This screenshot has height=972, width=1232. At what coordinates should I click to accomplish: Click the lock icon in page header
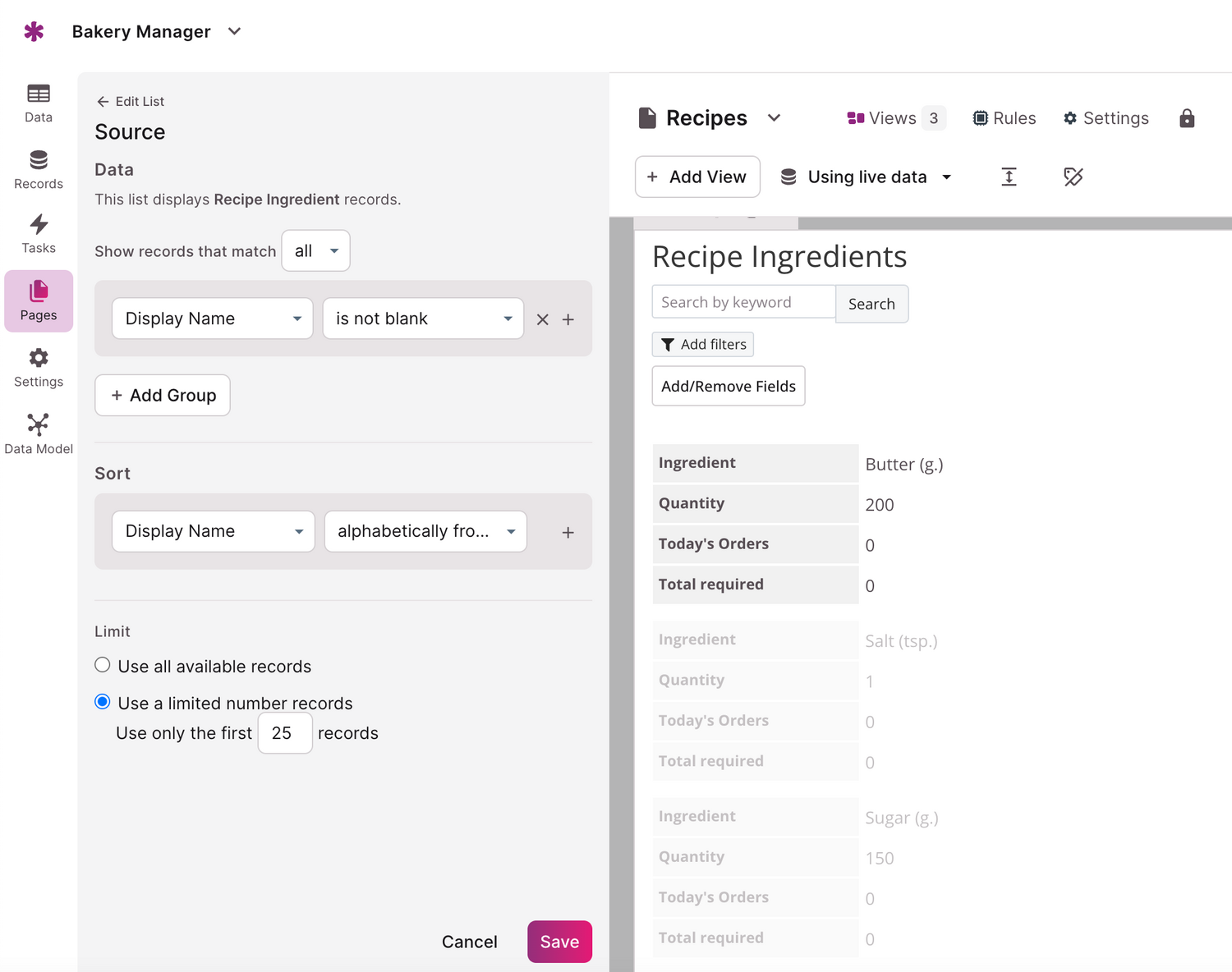[x=1186, y=118]
